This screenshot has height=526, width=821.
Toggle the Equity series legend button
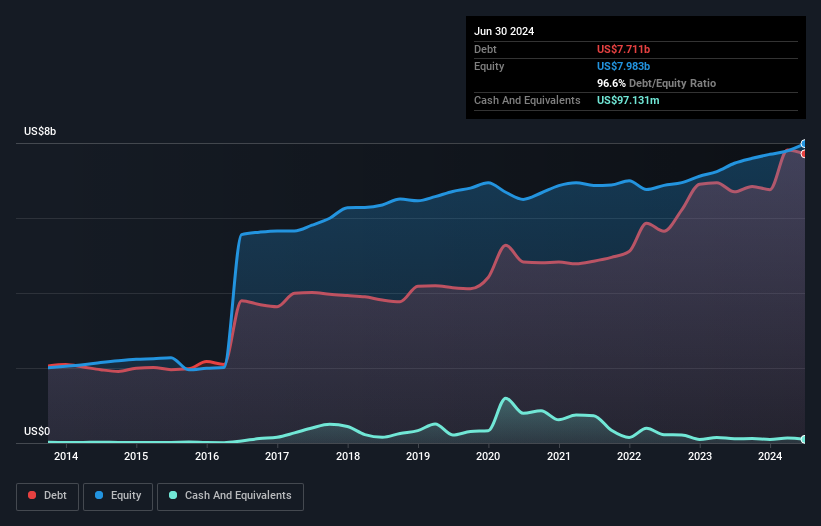pyautogui.click(x=118, y=496)
